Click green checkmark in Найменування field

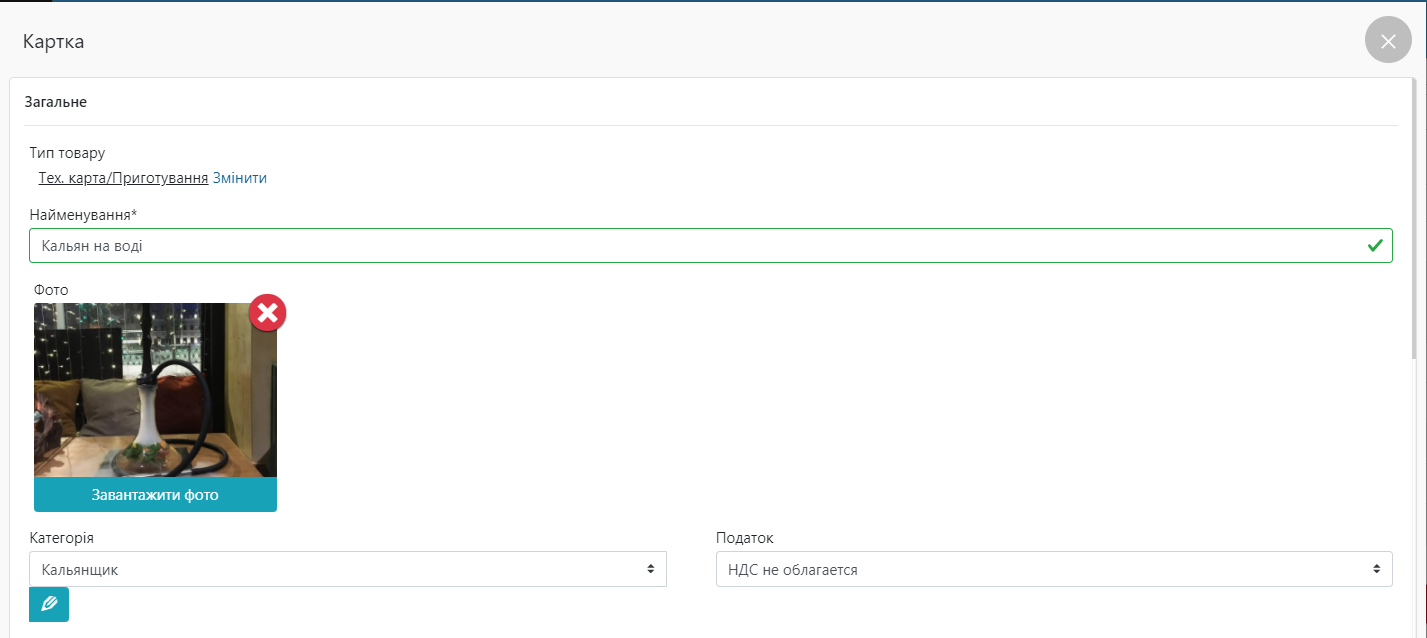click(x=1375, y=245)
